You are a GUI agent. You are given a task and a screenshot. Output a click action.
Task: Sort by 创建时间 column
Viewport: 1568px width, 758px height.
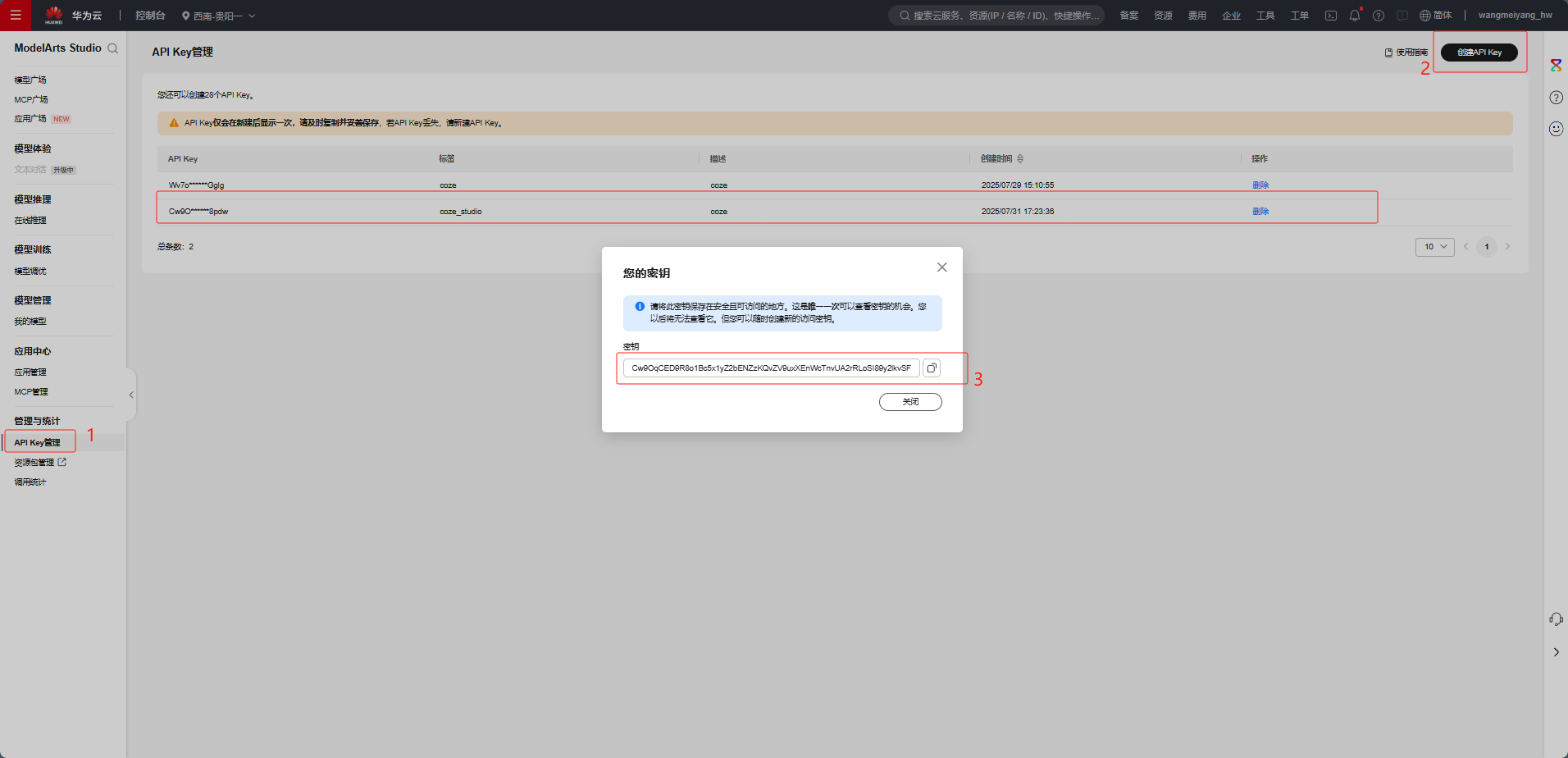tap(1020, 159)
